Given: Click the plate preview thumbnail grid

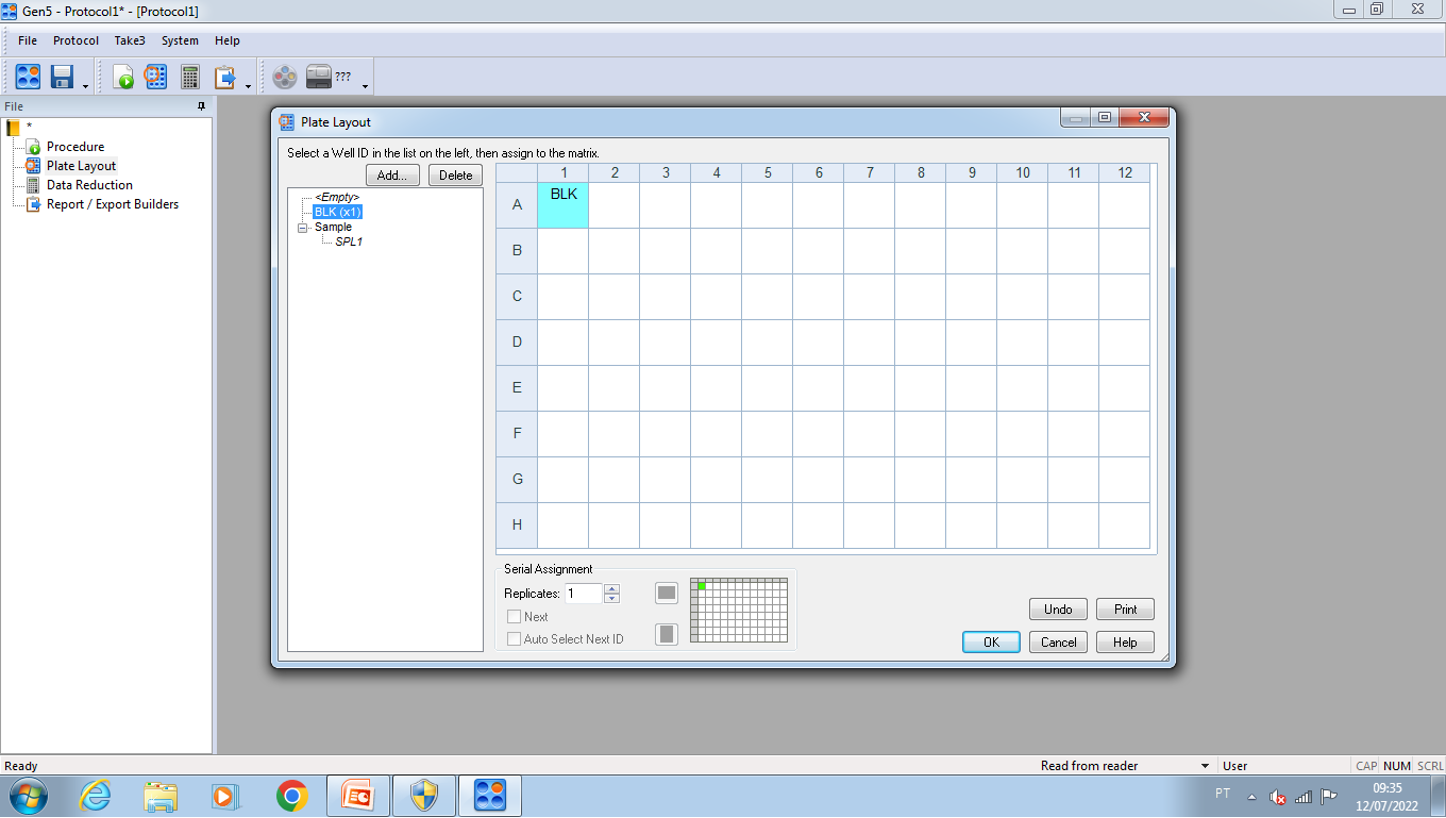Looking at the screenshot, I should pyautogui.click(x=739, y=610).
